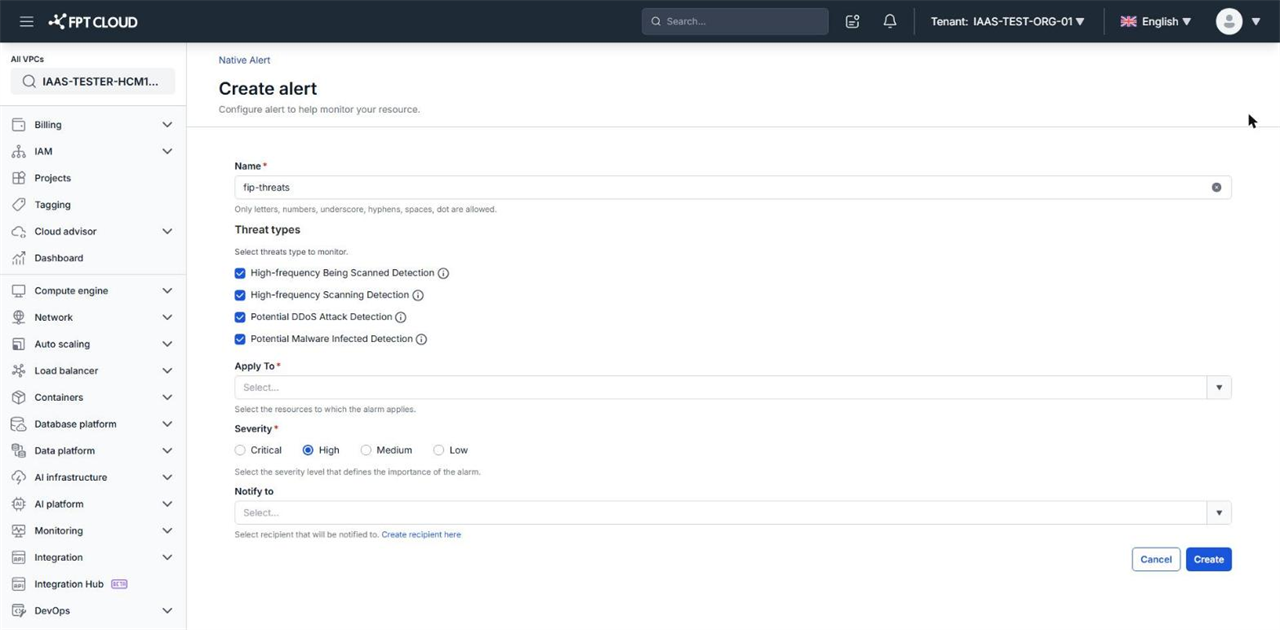1280x630 pixels.
Task: Select High severity radio button
Action: [308, 450]
